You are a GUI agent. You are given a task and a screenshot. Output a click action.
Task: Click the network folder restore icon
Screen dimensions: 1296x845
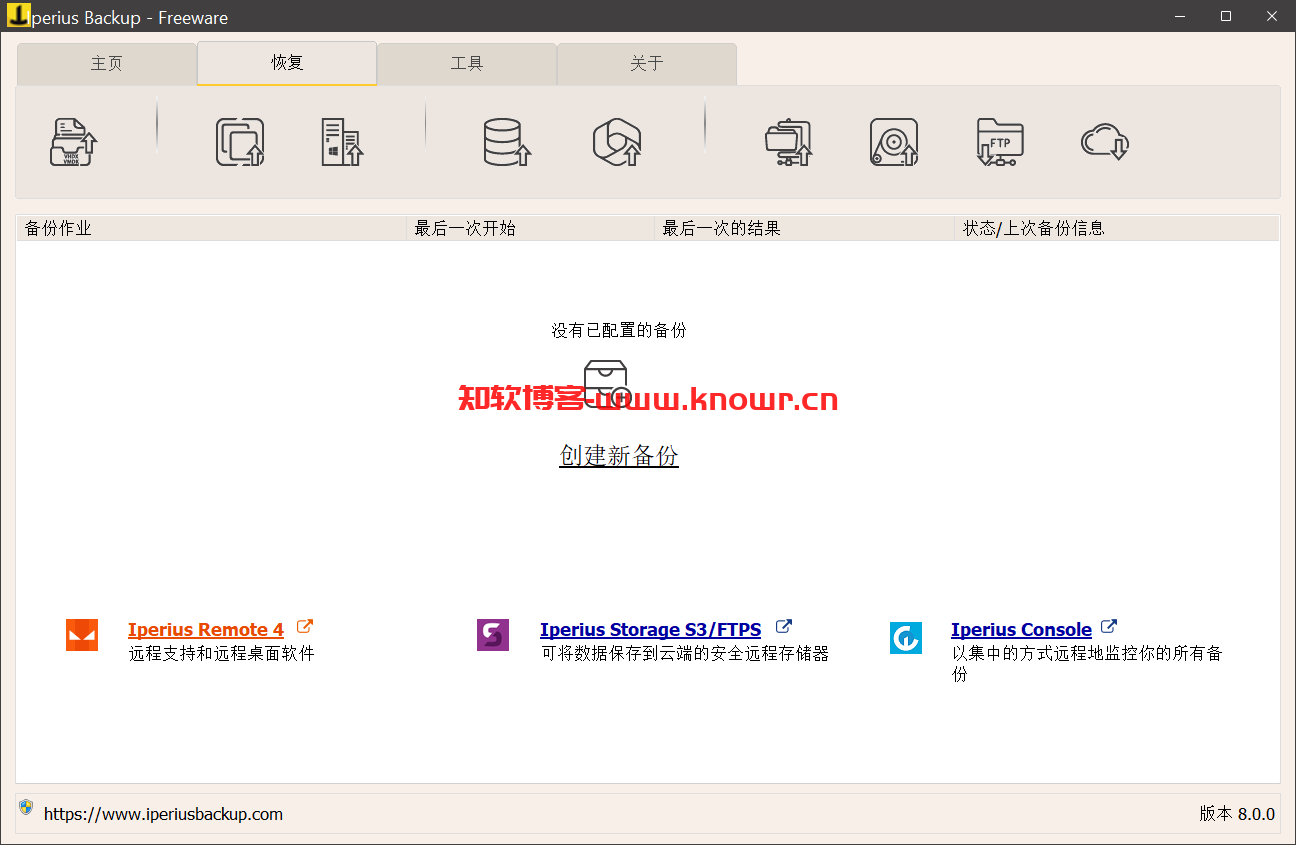pos(789,143)
